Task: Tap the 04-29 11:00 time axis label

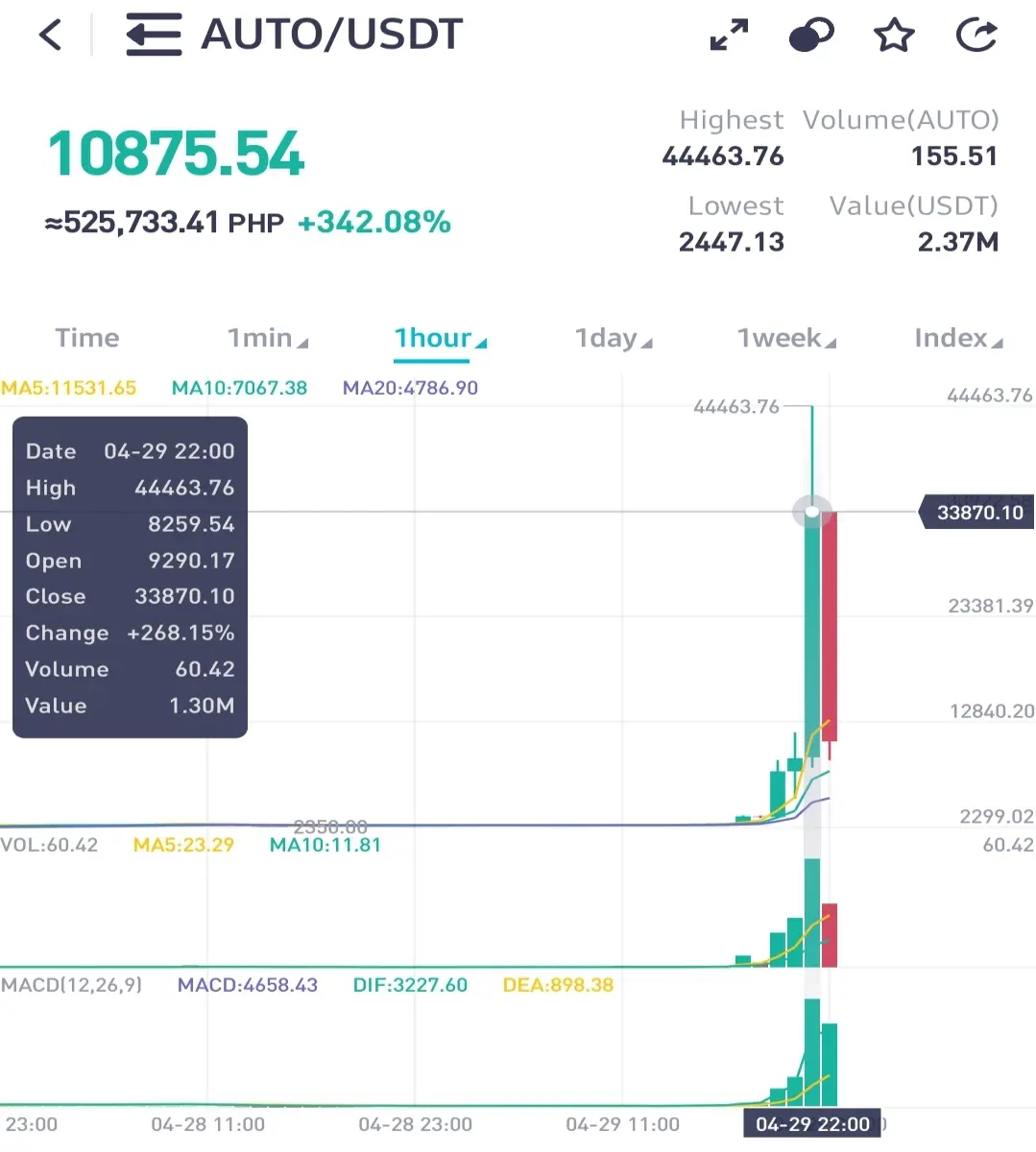Action: [x=623, y=1124]
